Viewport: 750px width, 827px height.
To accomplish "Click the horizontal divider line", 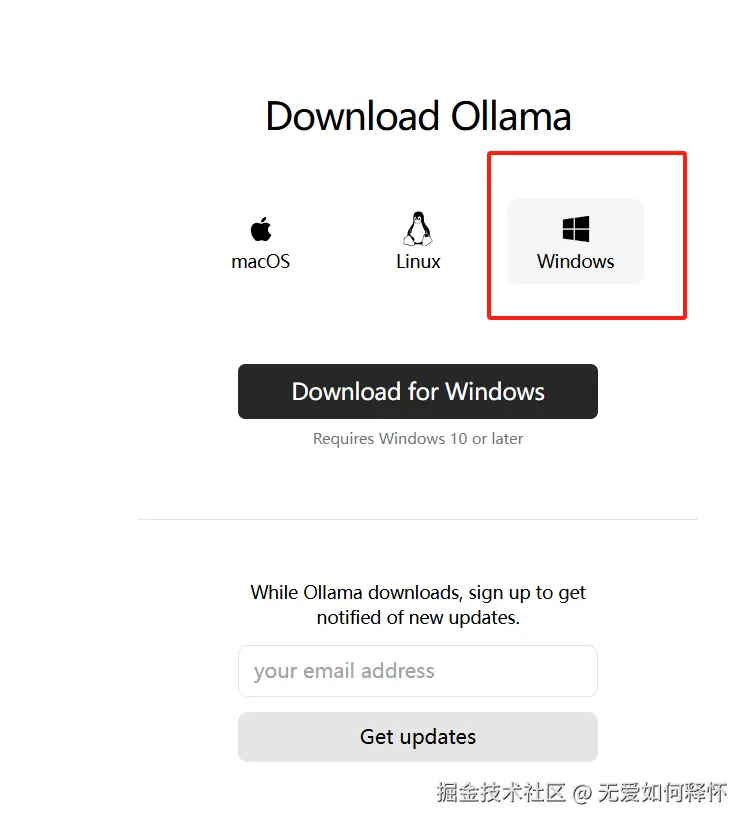I will (418, 520).
